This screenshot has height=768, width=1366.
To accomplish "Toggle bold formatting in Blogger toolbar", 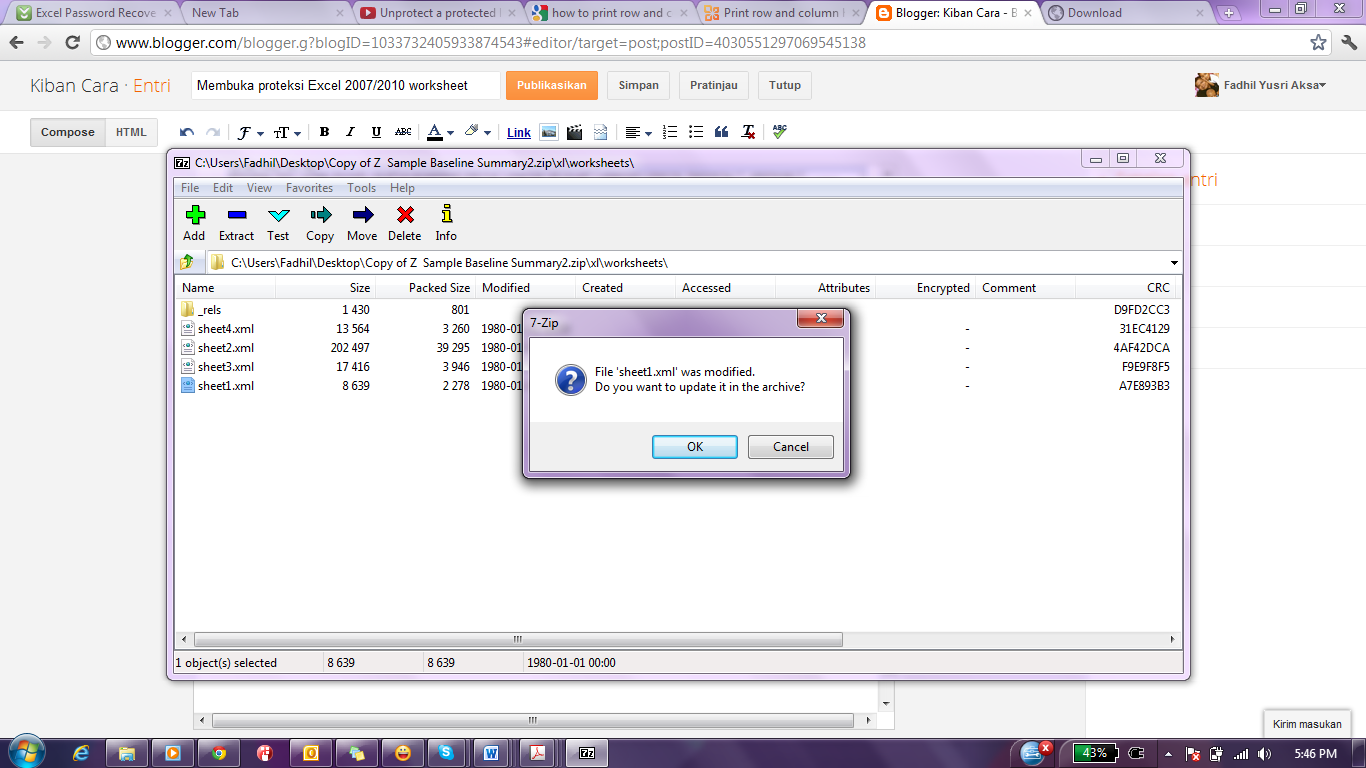I will coord(324,132).
